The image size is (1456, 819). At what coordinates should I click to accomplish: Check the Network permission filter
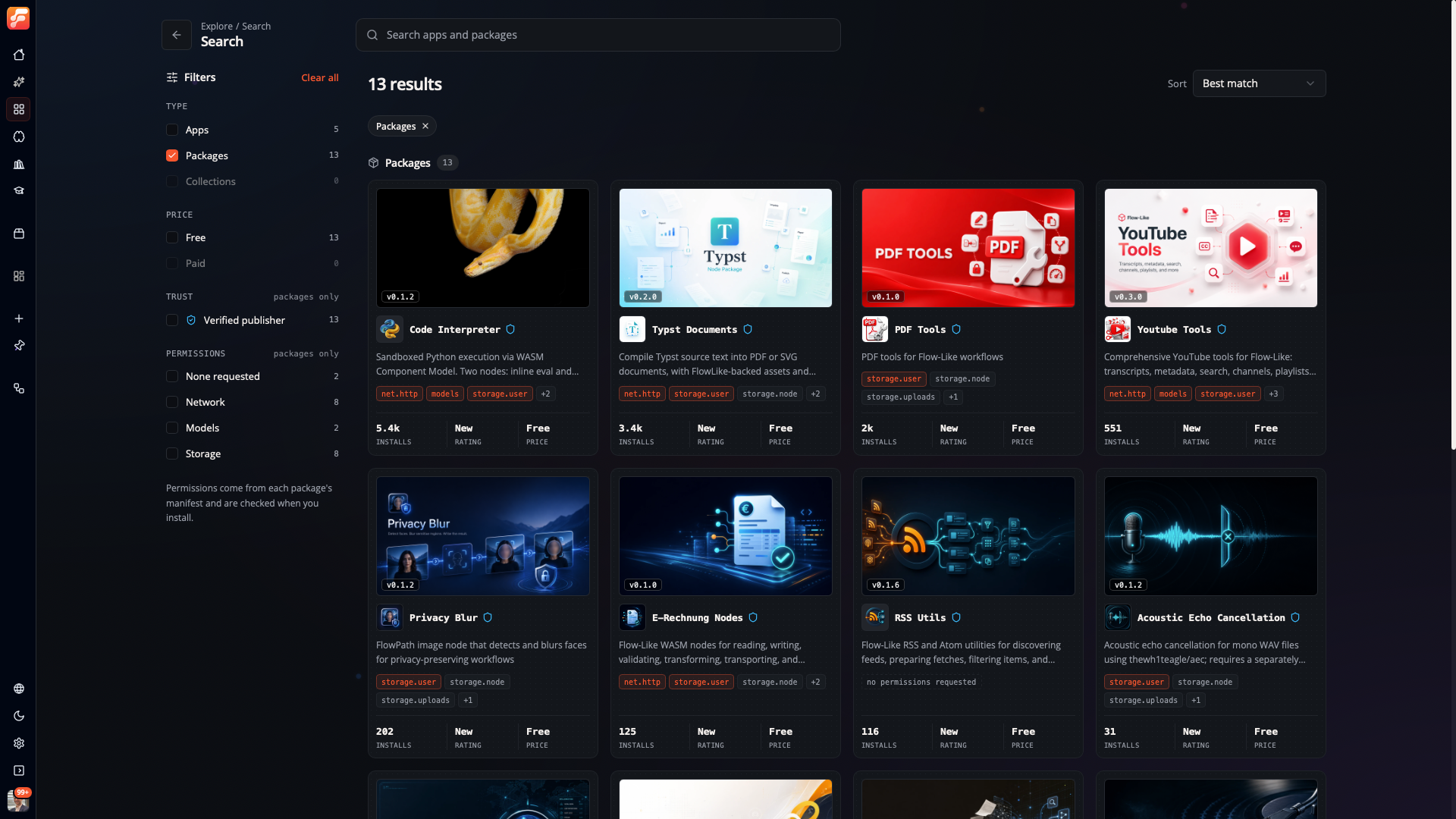coord(172,402)
